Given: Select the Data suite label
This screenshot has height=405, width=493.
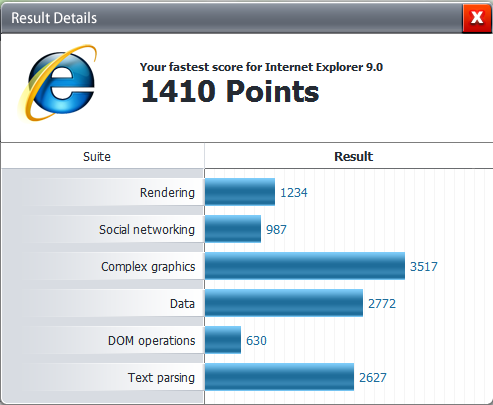Looking at the screenshot, I should (182, 304).
